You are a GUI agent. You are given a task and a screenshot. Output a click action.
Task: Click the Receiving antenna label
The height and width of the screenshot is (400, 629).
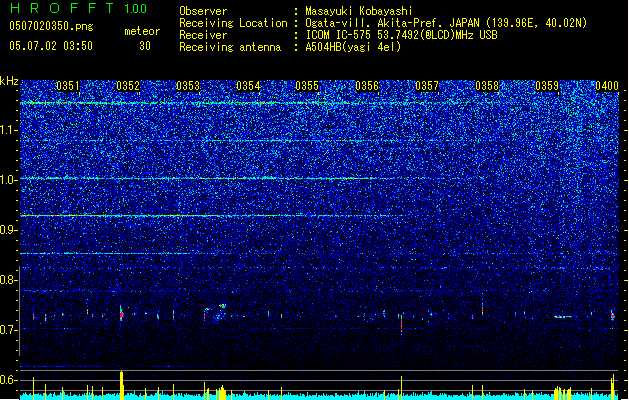click(x=230, y=47)
